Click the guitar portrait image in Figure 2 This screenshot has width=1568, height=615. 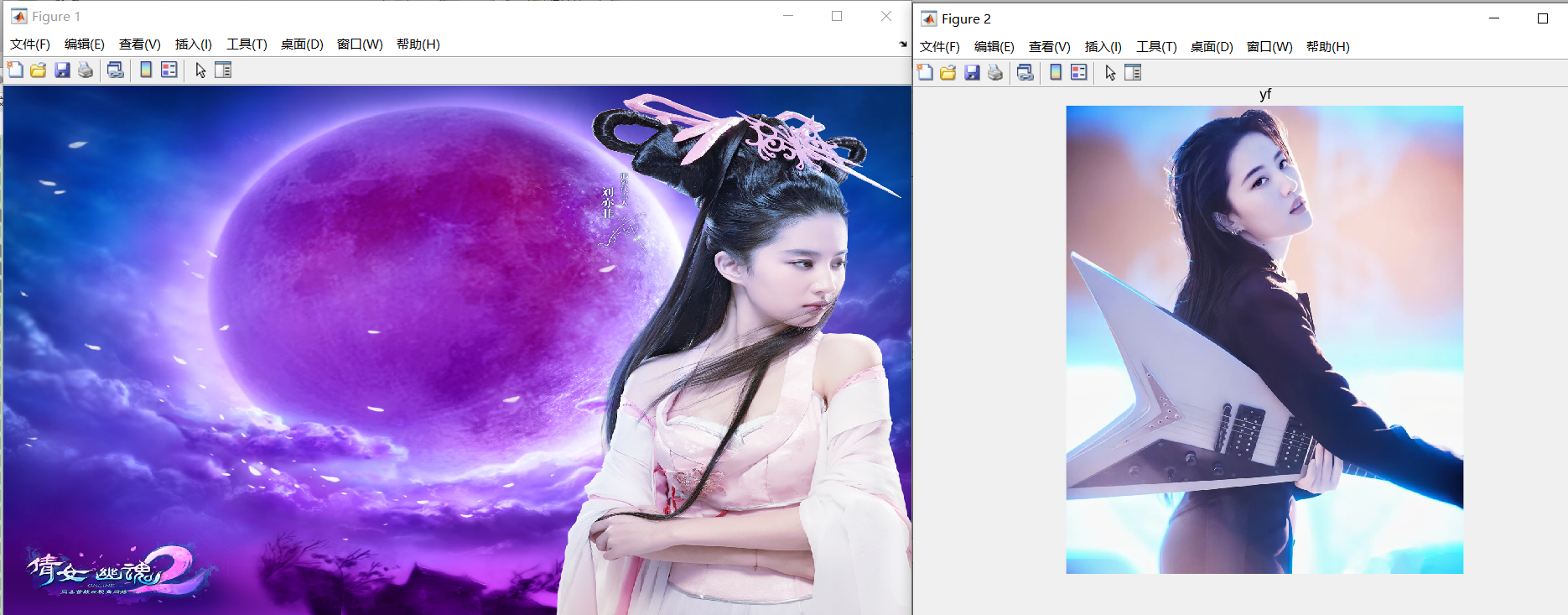pos(1264,340)
